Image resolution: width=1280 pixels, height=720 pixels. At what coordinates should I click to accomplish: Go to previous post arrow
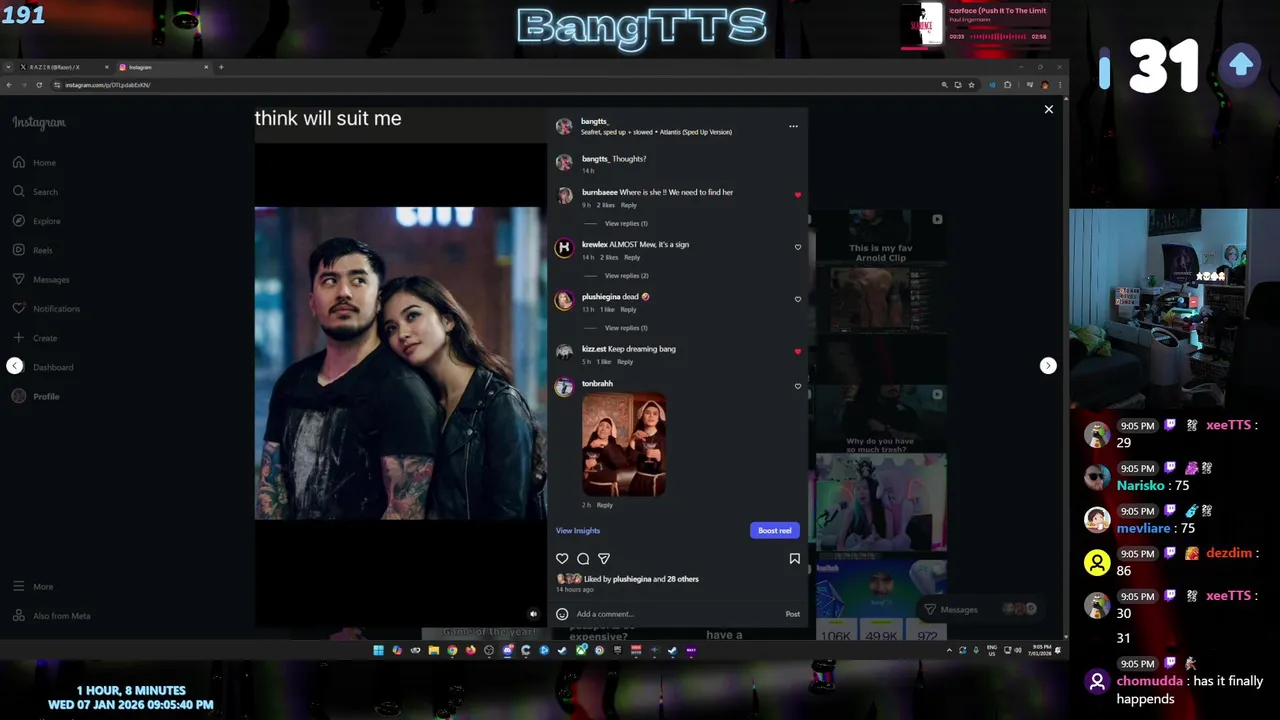click(15, 366)
